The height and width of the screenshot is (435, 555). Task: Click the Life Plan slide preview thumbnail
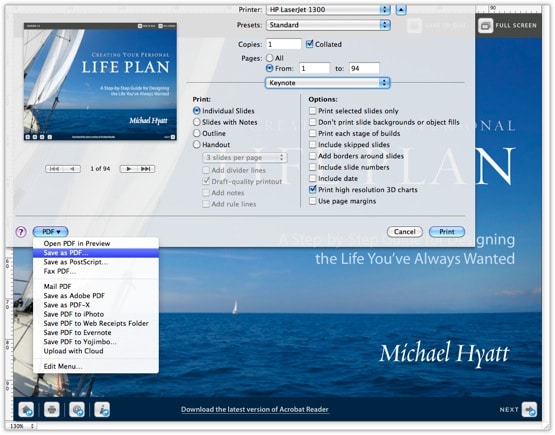click(x=100, y=81)
